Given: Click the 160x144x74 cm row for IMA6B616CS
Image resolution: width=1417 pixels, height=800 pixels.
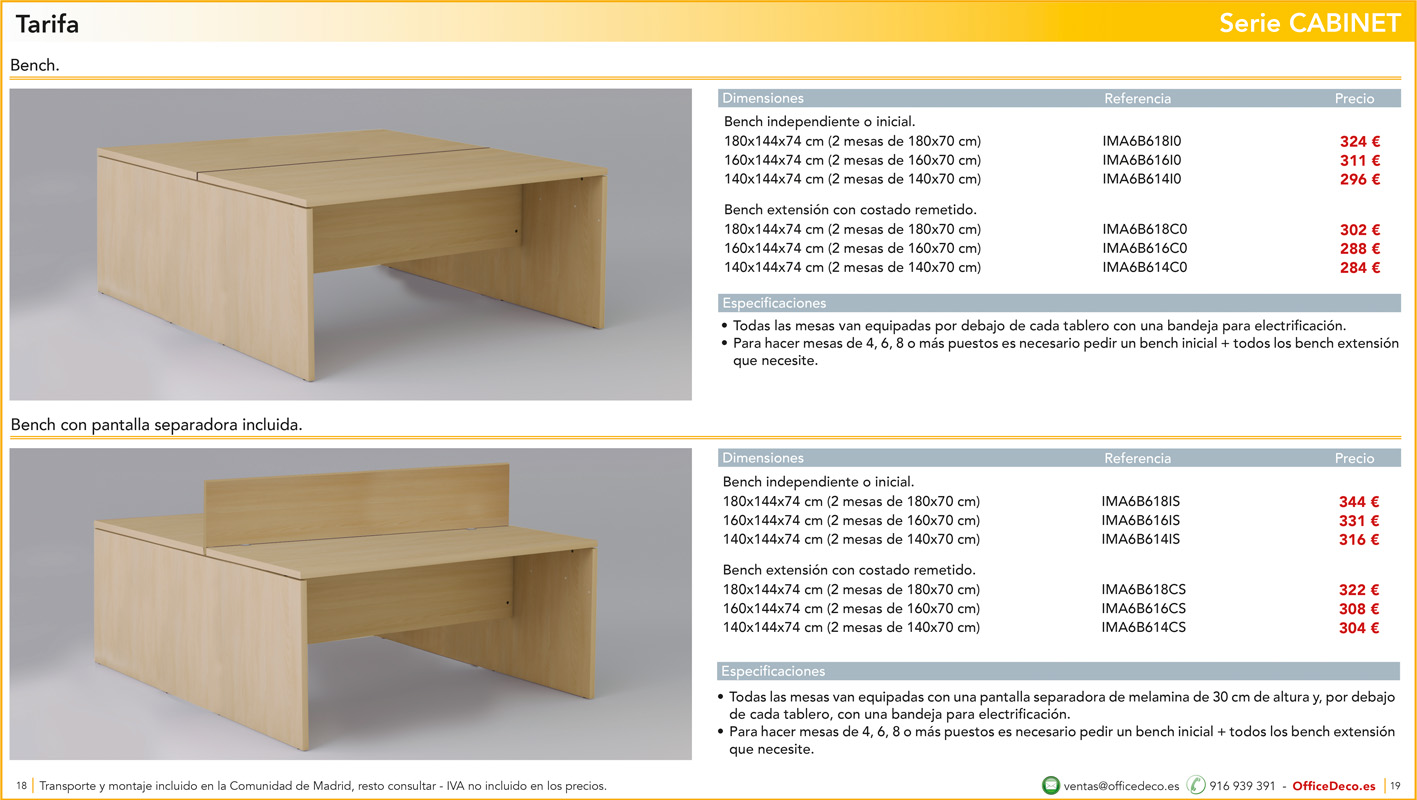Looking at the screenshot, I should (x=1051, y=608).
